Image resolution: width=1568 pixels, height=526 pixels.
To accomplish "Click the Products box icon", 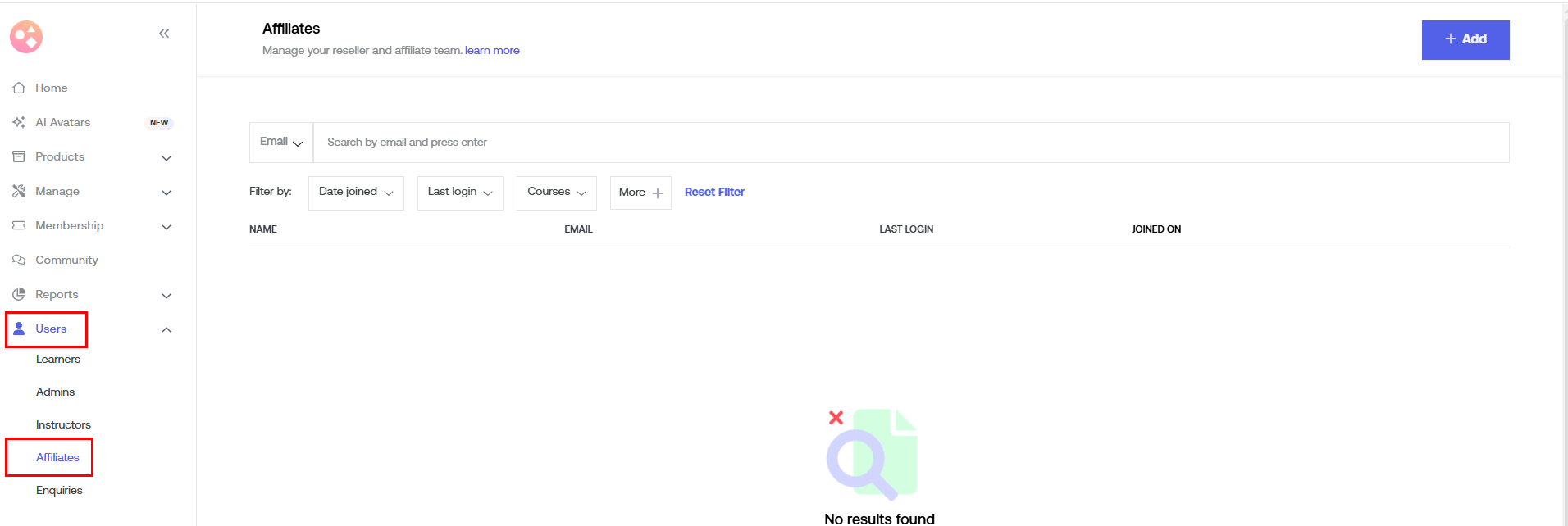I will (x=19, y=156).
